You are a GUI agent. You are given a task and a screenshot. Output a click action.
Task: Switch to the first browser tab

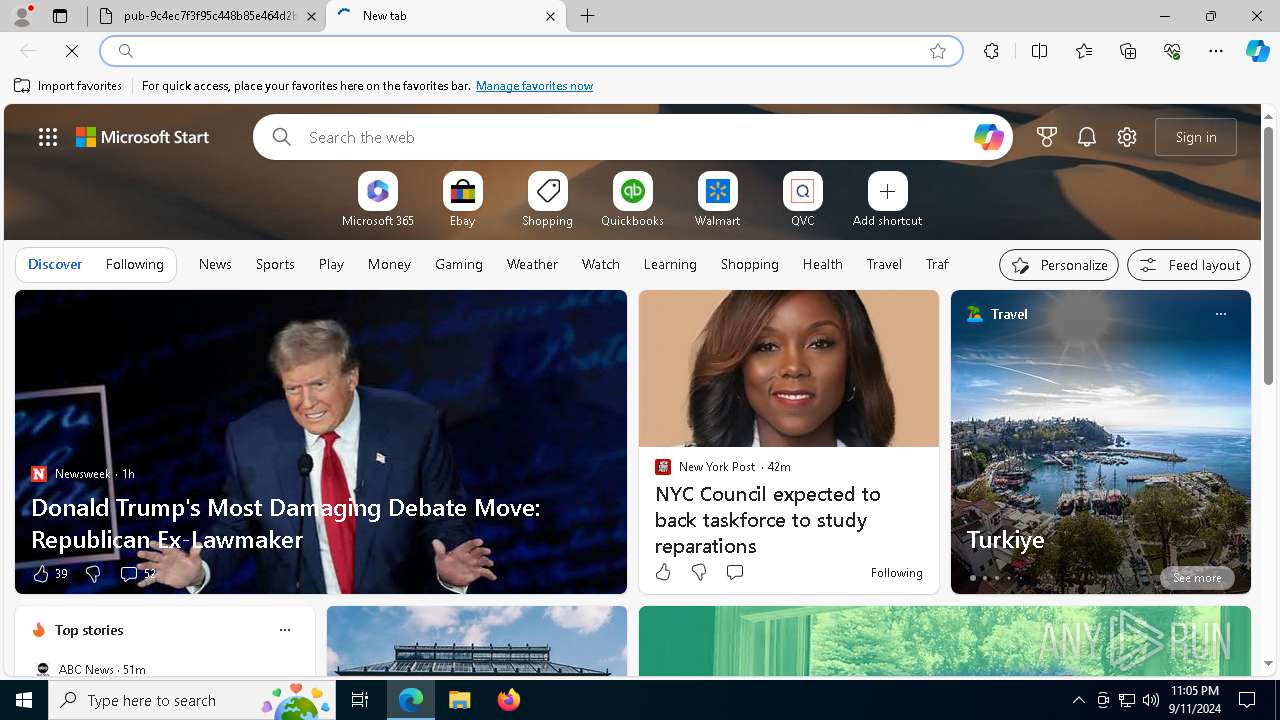pyautogui.click(x=206, y=16)
